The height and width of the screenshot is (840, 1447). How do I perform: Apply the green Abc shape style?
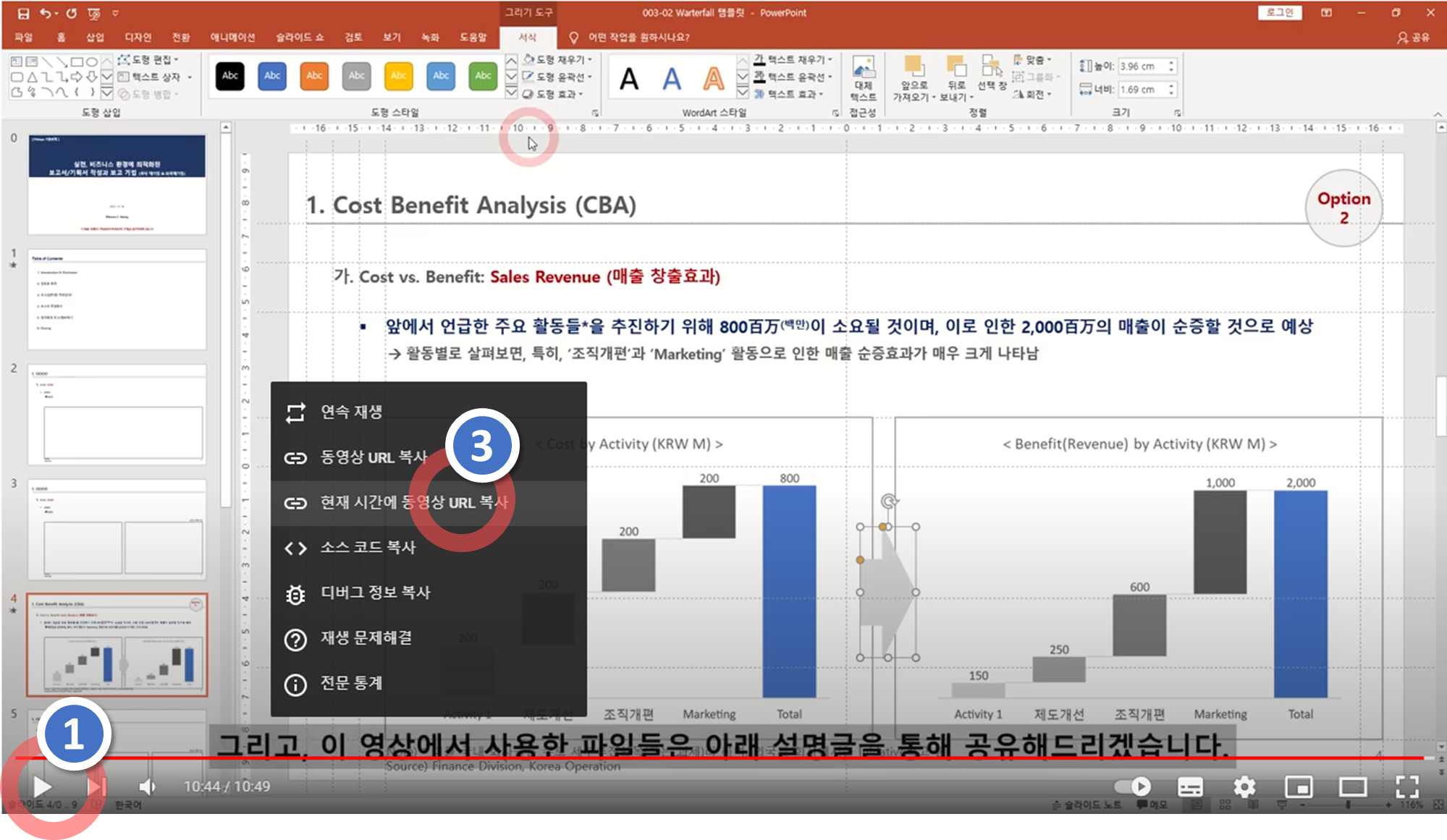(483, 75)
